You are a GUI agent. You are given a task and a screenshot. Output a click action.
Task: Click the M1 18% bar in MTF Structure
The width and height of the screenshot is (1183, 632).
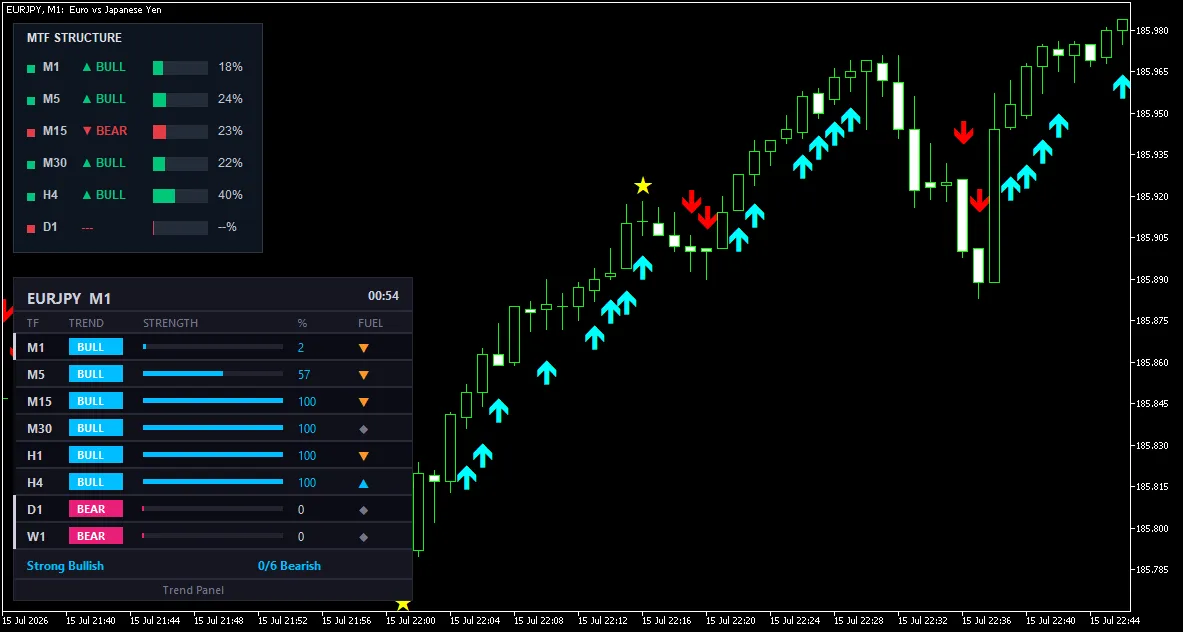tap(180, 68)
